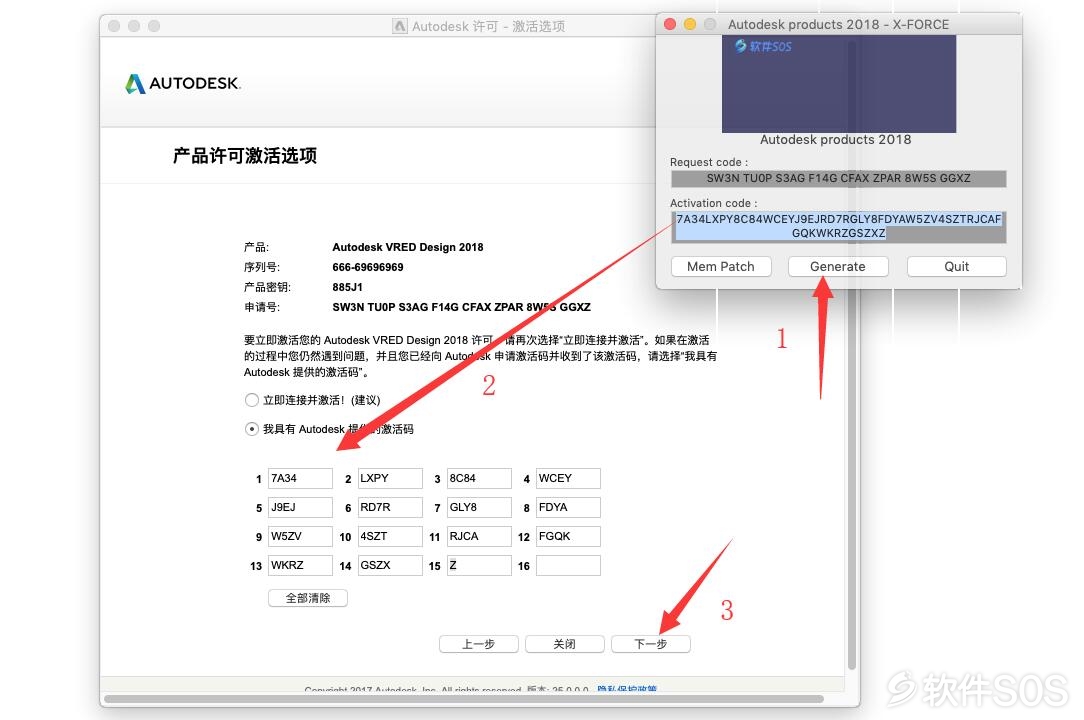The width and height of the screenshot is (1084, 720).
Task: Click the horizontal scrollbar of the Autodesk window
Action: 463,699
